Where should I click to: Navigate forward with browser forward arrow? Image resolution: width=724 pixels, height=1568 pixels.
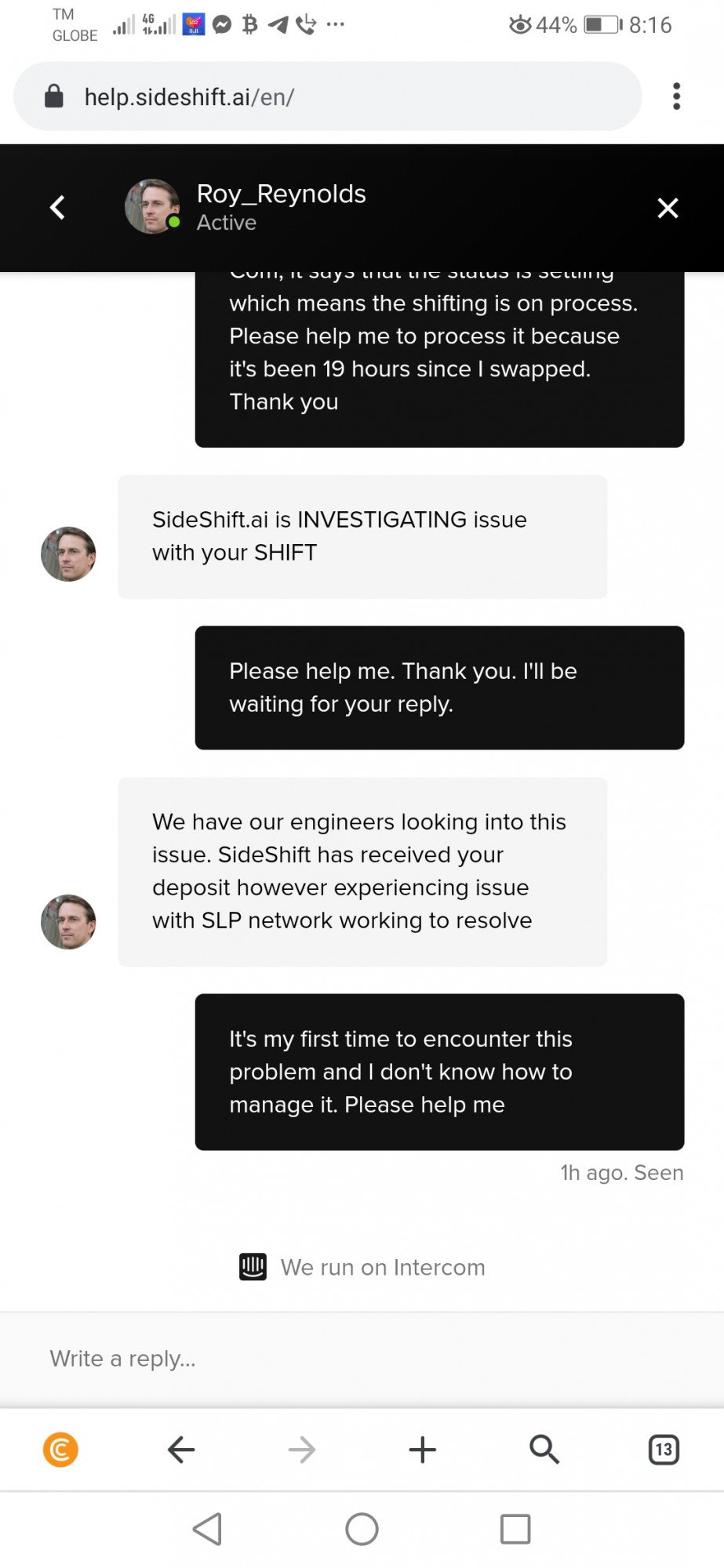(x=301, y=1450)
